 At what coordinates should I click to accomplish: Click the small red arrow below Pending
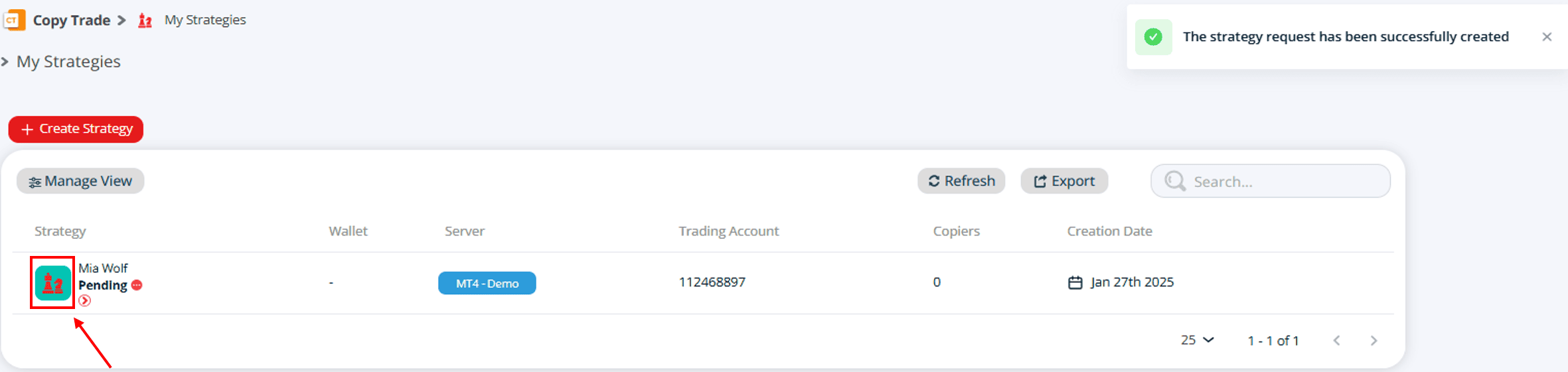(84, 301)
